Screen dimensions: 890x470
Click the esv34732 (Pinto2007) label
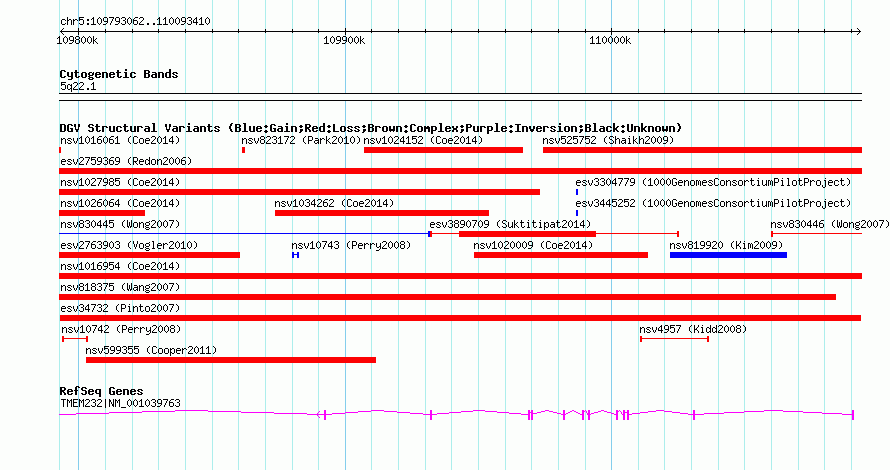tap(120, 308)
